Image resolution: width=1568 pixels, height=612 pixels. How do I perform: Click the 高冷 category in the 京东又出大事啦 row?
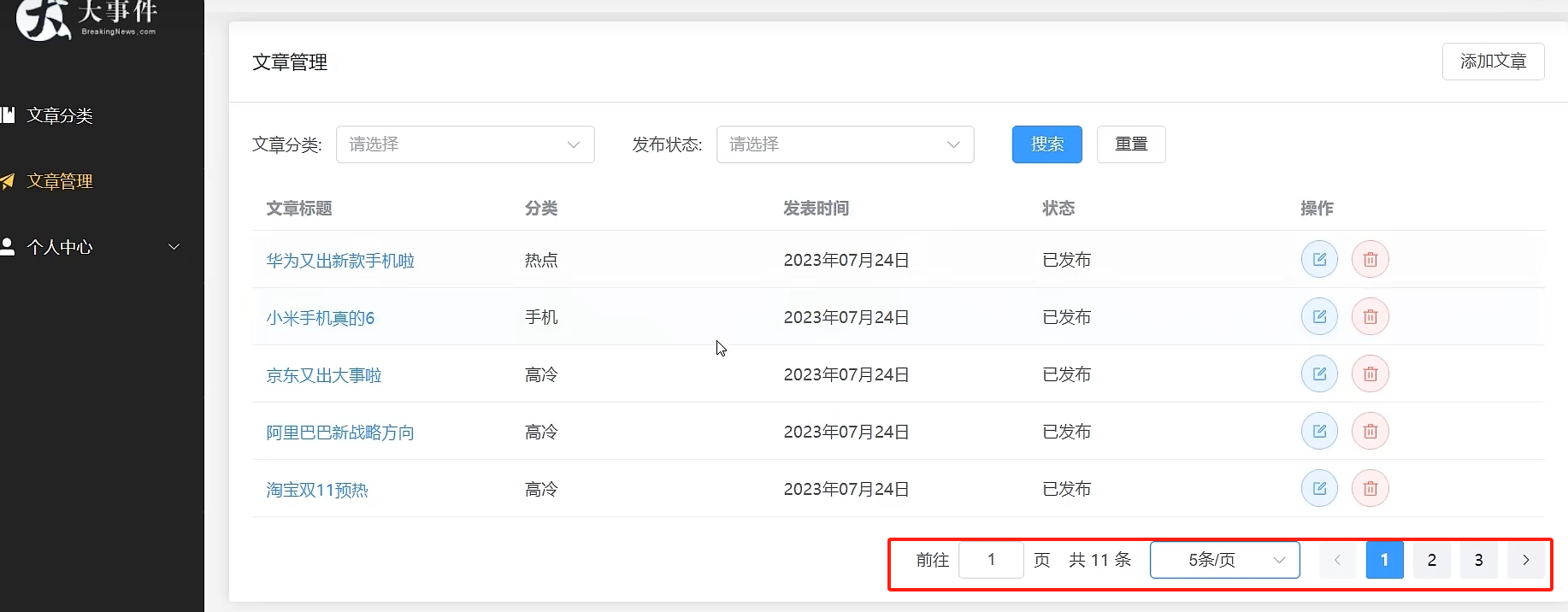[541, 374]
